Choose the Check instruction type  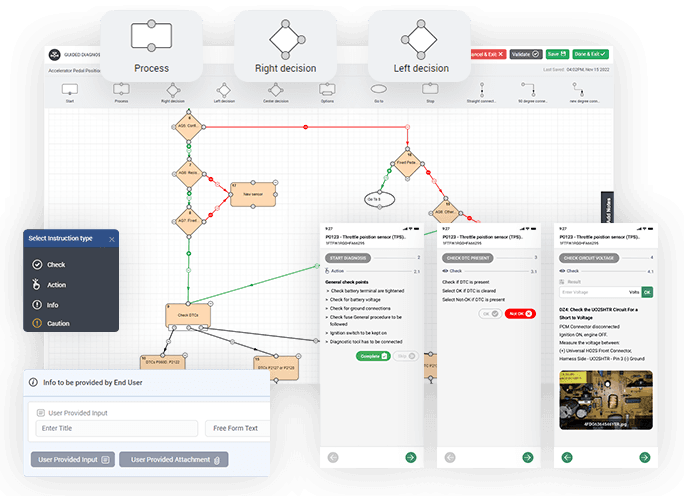[49, 264]
